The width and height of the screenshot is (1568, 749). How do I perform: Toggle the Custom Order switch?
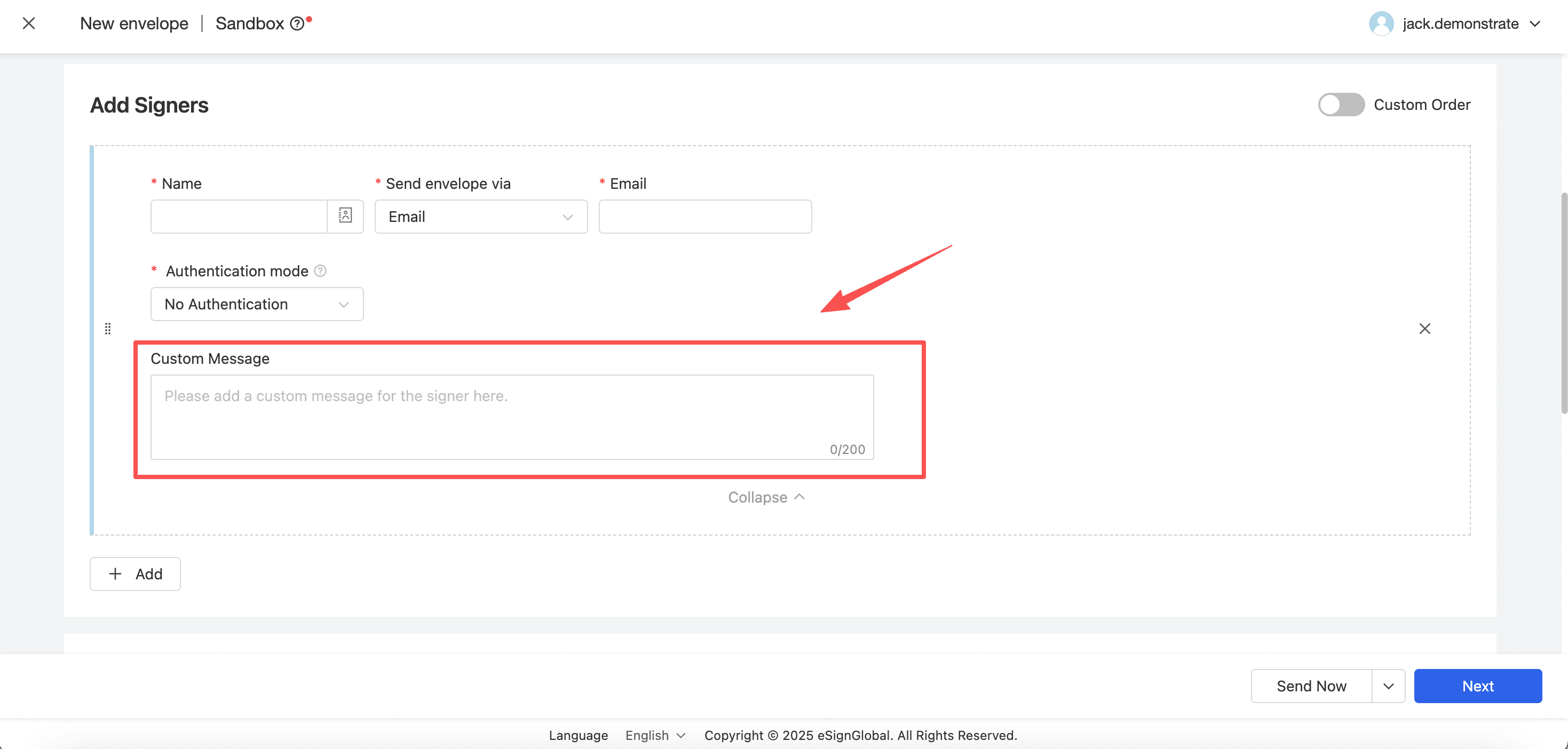1341,105
